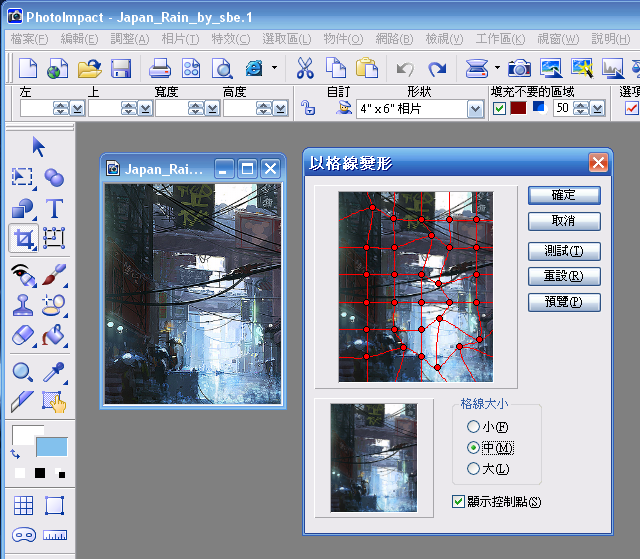
Task: Click the dark red fill color swatch
Action: pos(518,108)
